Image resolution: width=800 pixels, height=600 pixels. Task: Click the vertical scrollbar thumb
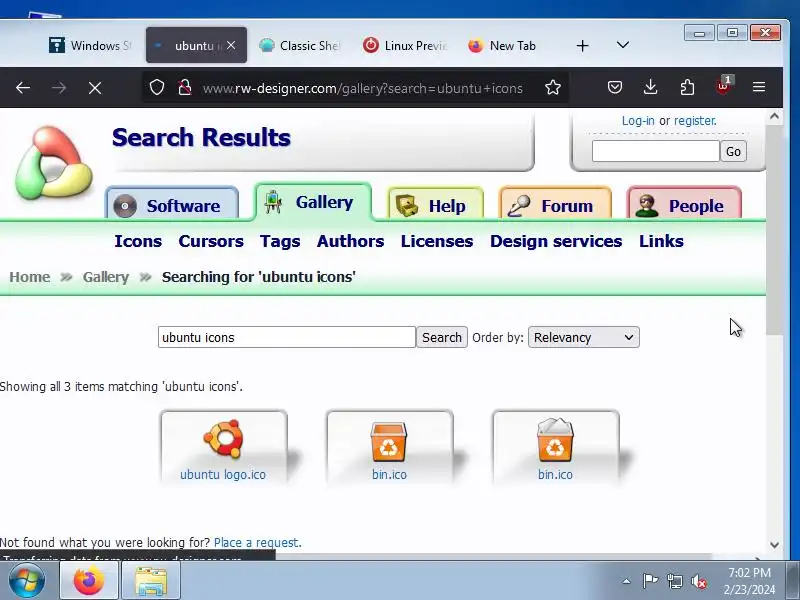(774, 230)
